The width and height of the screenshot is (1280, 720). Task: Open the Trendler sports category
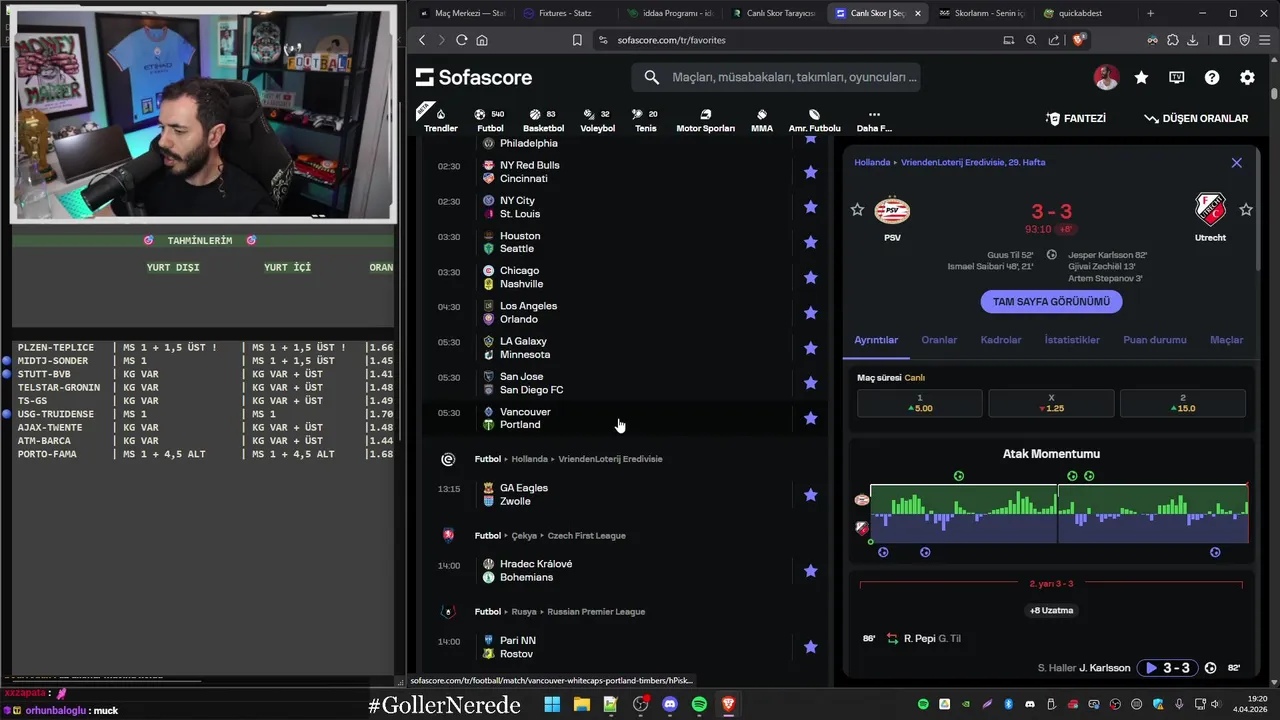coord(440,120)
